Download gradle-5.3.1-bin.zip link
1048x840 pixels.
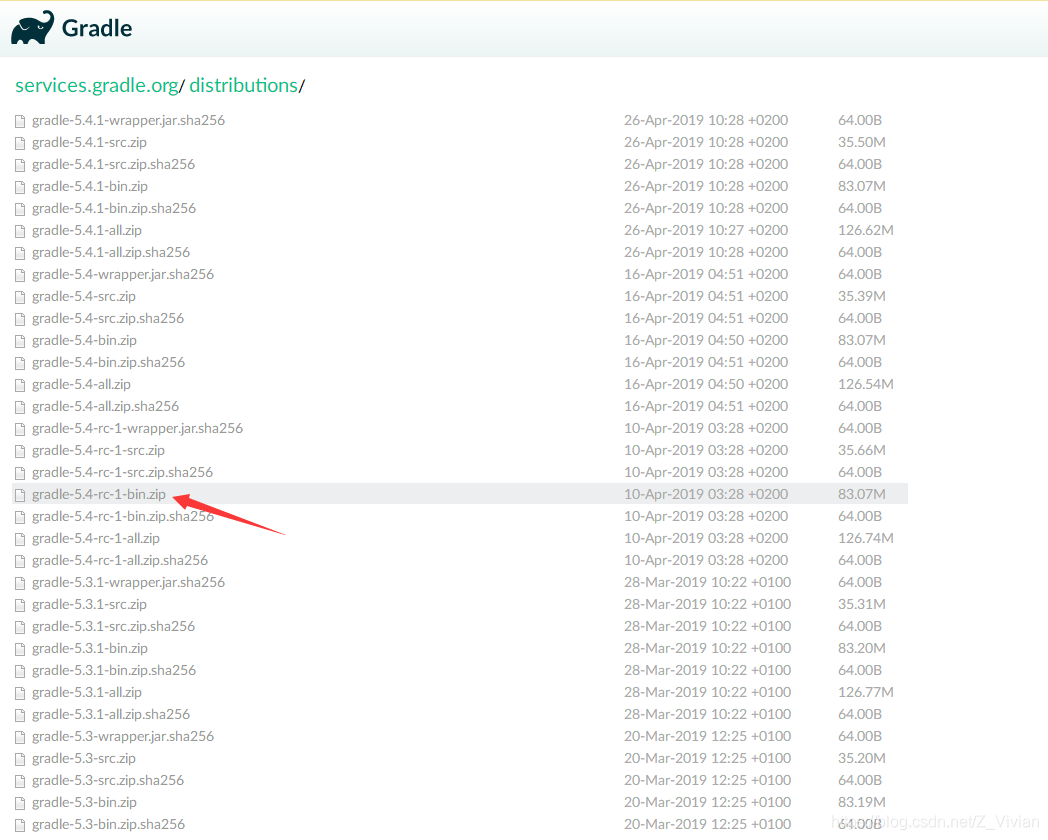[90, 649]
